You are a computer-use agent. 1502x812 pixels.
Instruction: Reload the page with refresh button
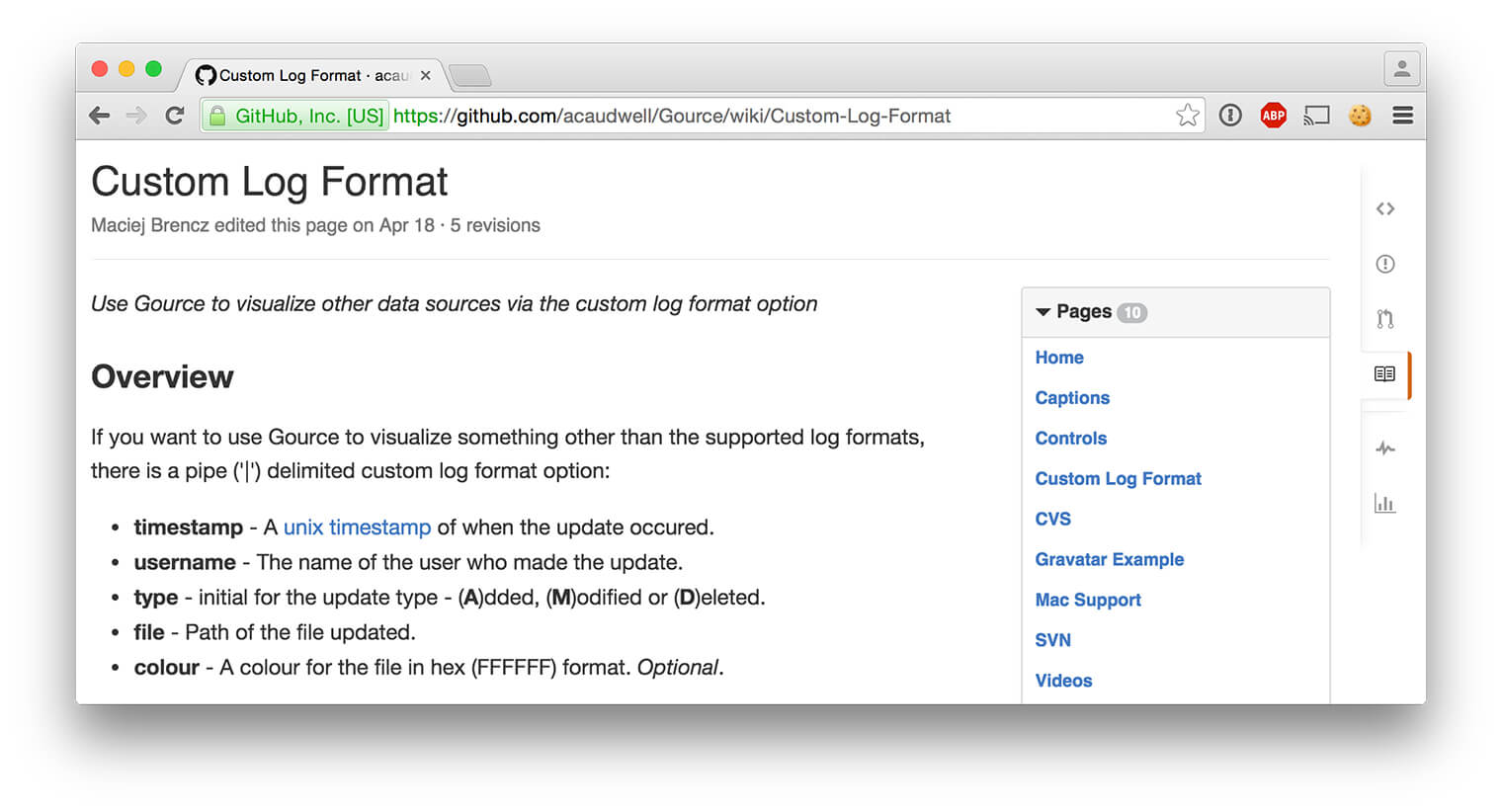pos(175,116)
